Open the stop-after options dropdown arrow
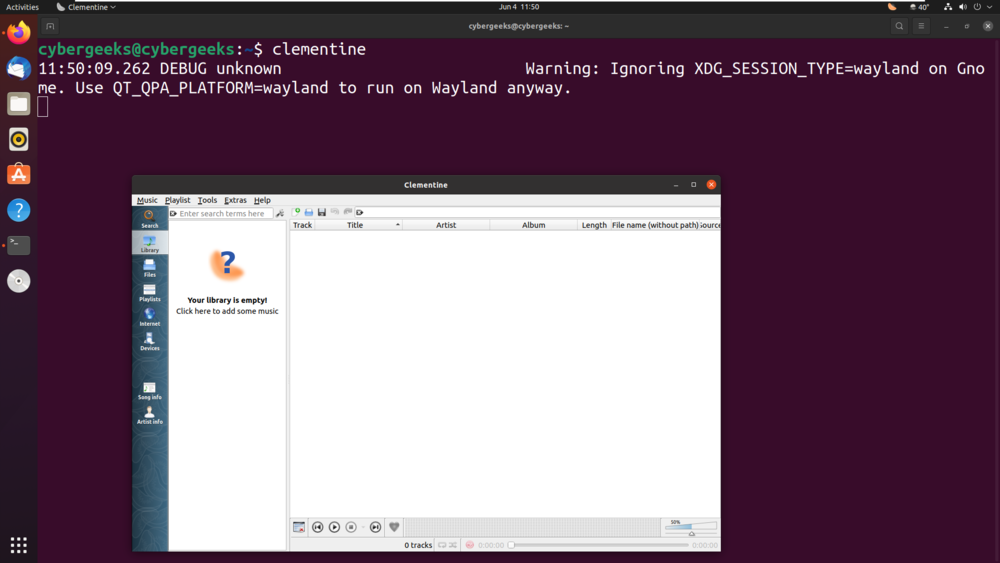This screenshot has height=563, width=1000. tap(363, 528)
